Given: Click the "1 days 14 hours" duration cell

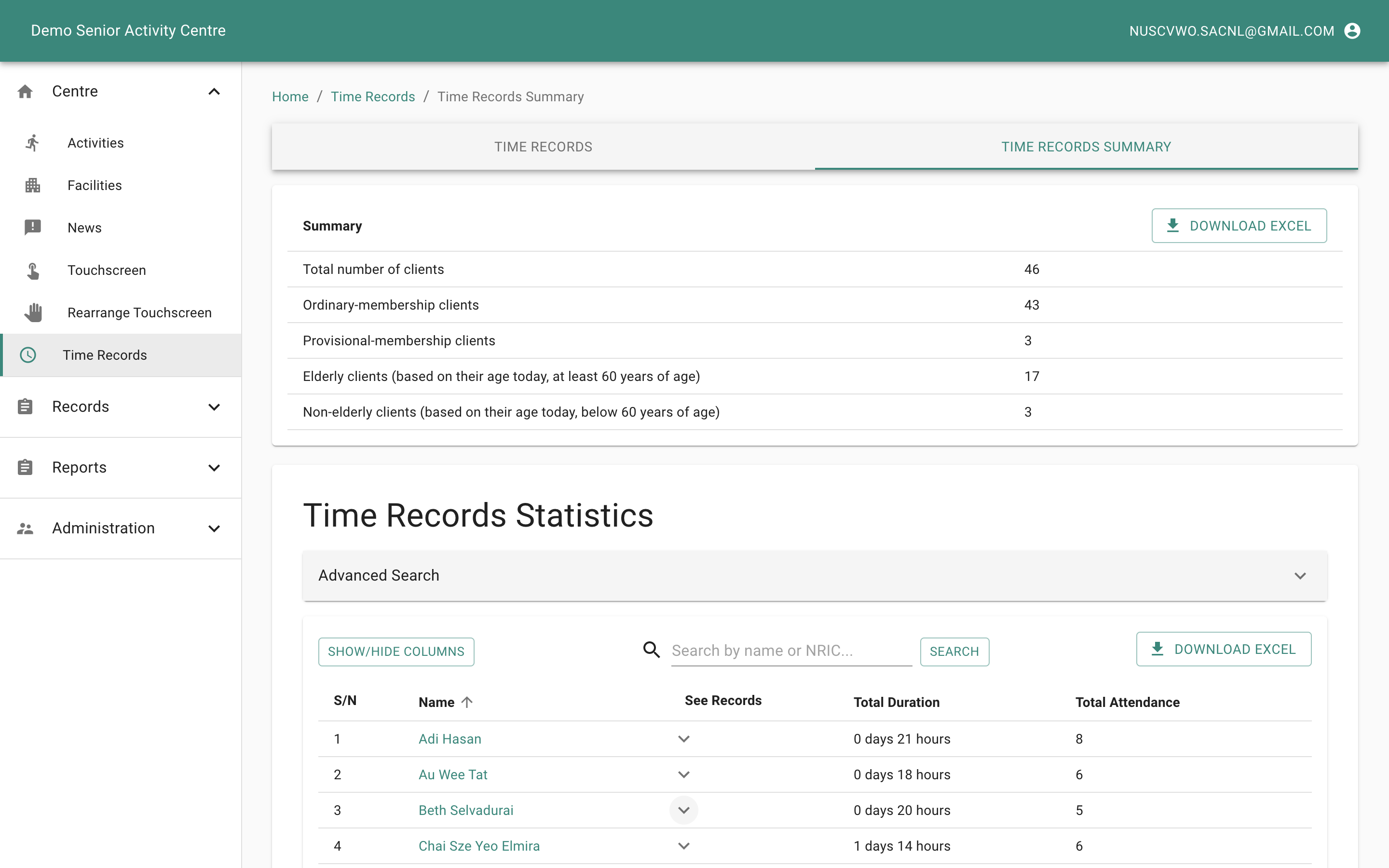Looking at the screenshot, I should click(x=901, y=846).
